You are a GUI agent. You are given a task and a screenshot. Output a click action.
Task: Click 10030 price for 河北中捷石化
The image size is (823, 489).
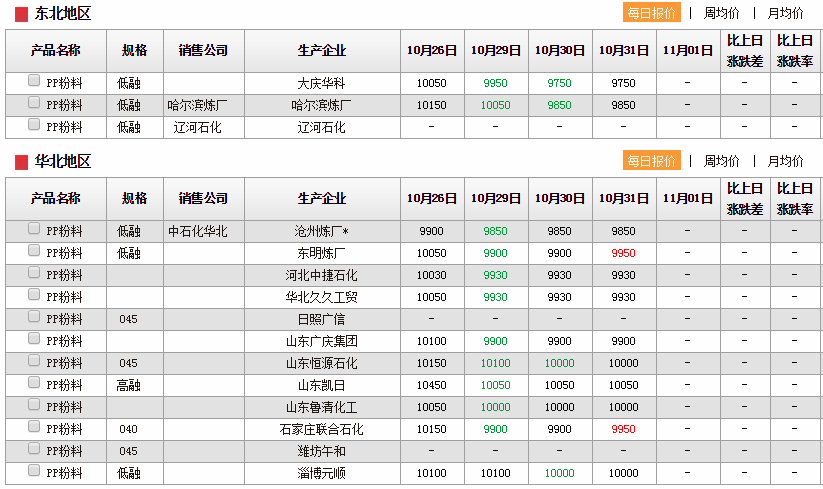pos(431,275)
